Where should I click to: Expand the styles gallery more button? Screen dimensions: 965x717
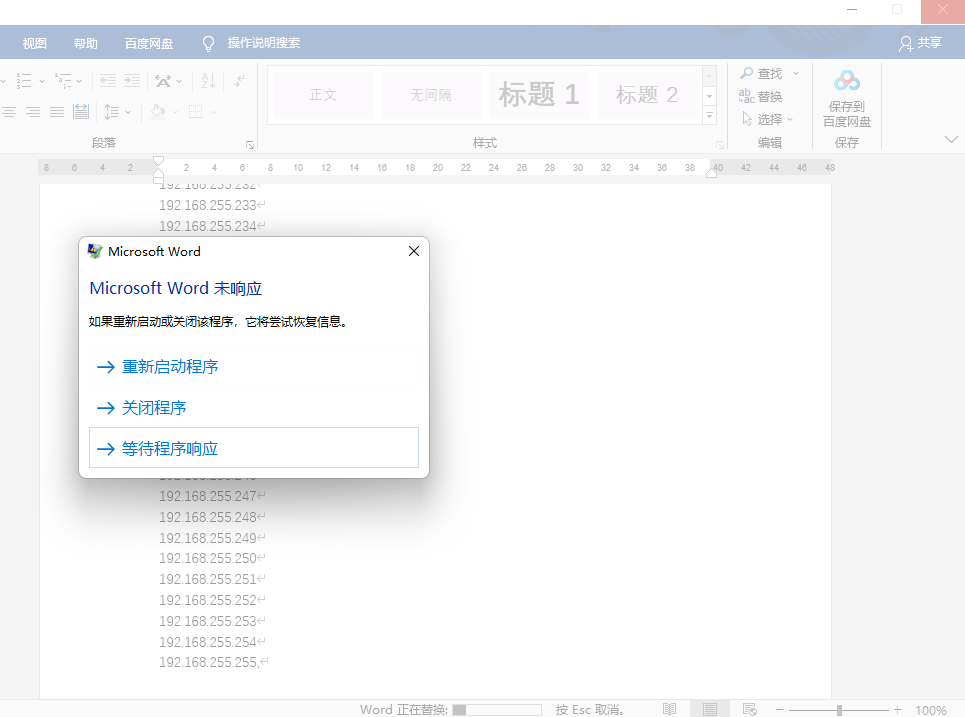[710, 115]
